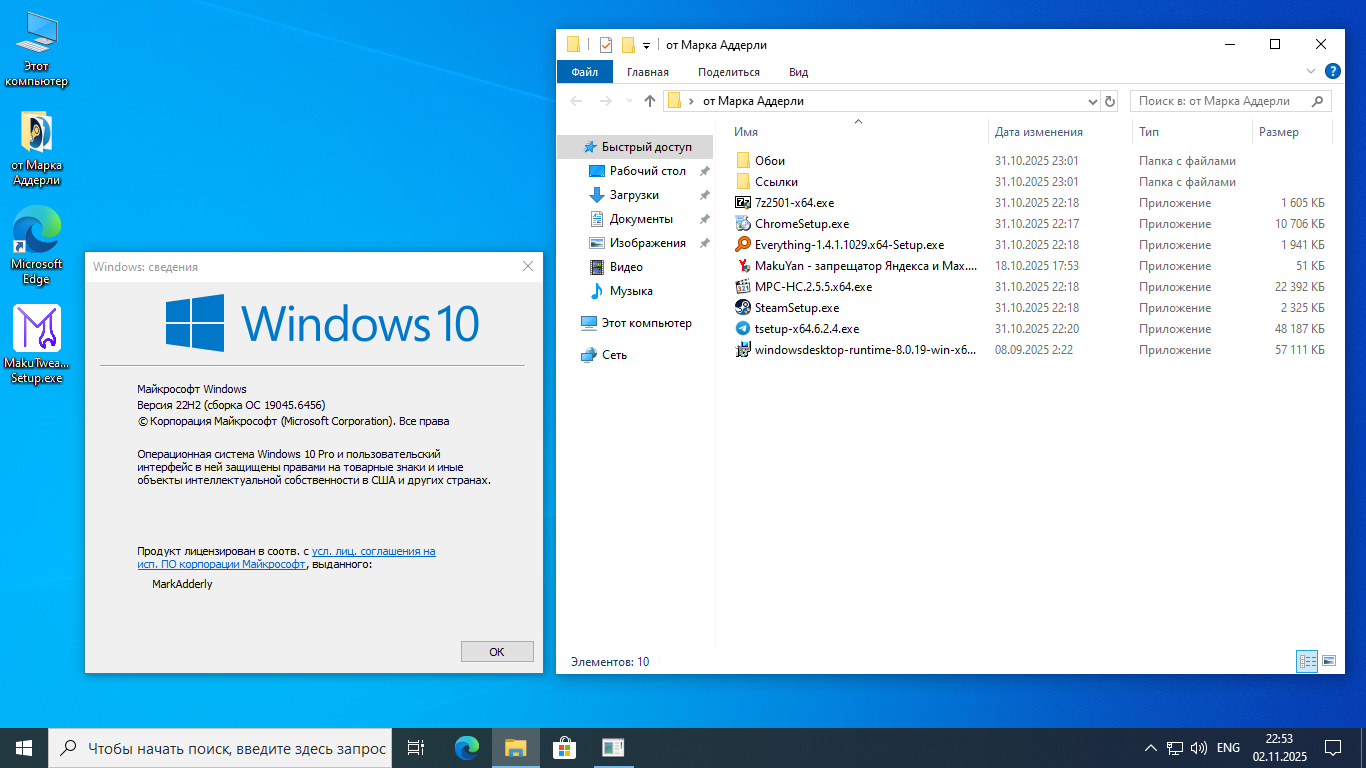The image size is (1366, 768).
Task: Open Explorer help question mark icon
Action: pos(1332,72)
